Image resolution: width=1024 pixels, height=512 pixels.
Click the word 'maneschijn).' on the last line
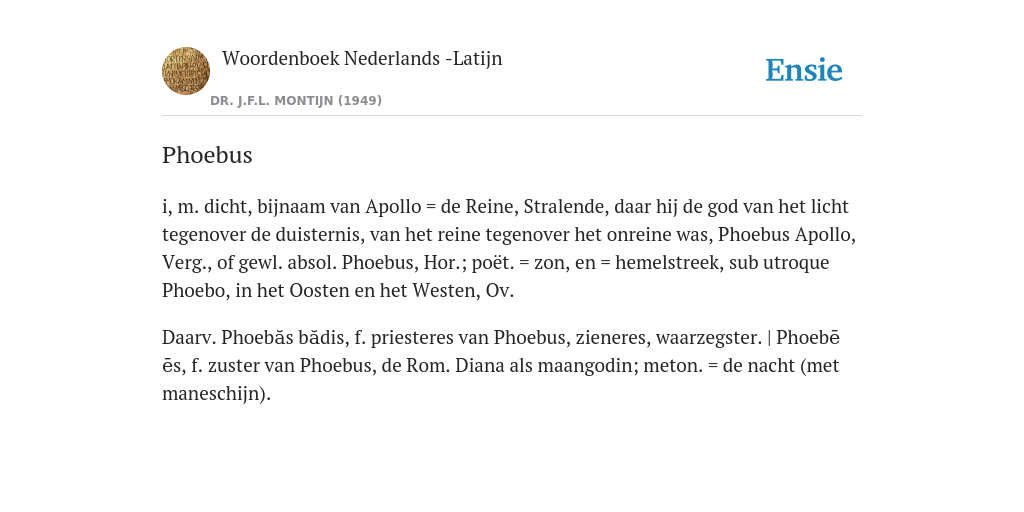point(216,394)
